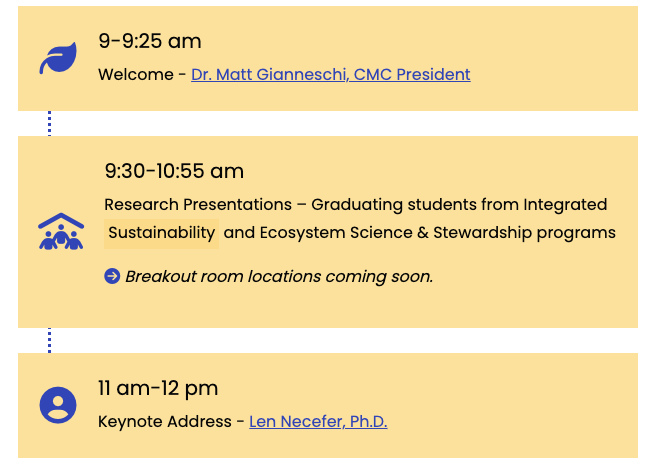Click Breakout room locations coming soon text
This screenshot has height=463, width=645.
(279, 276)
